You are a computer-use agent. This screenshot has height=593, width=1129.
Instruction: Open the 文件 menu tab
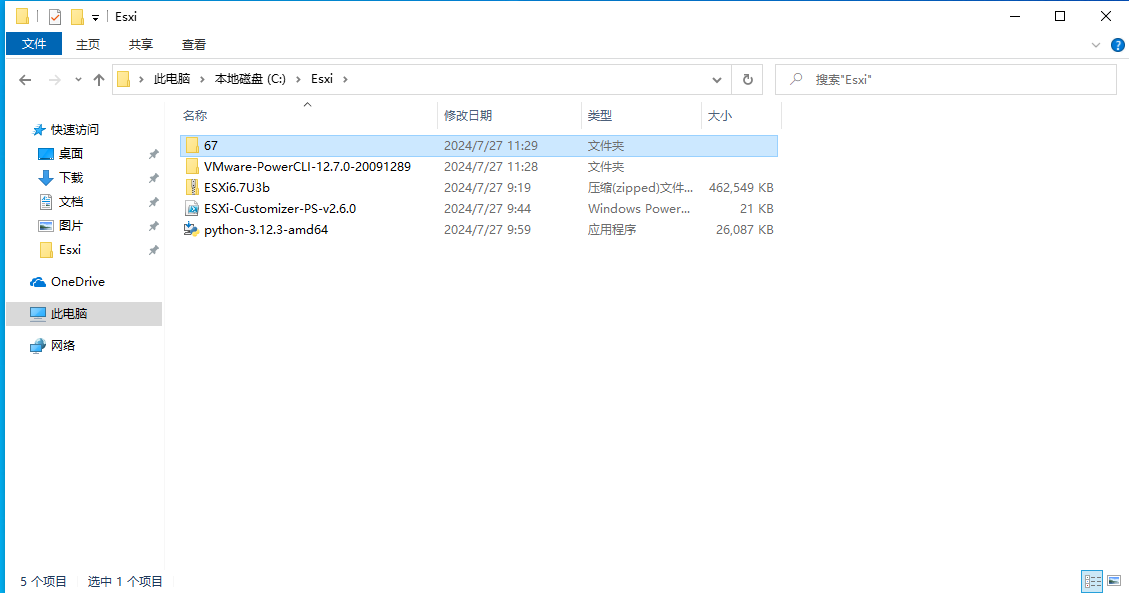click(x=34, y=44)
